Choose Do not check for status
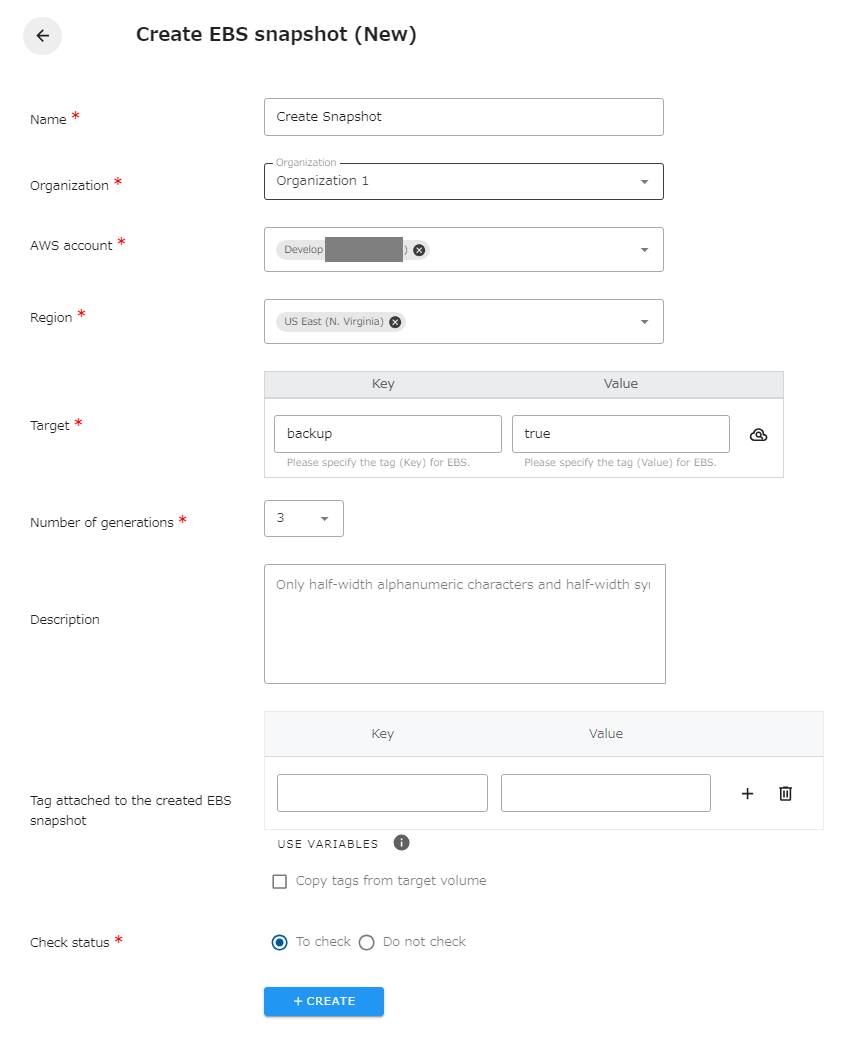The height and width of the screenshot is (1041, 853). (366, 942)
